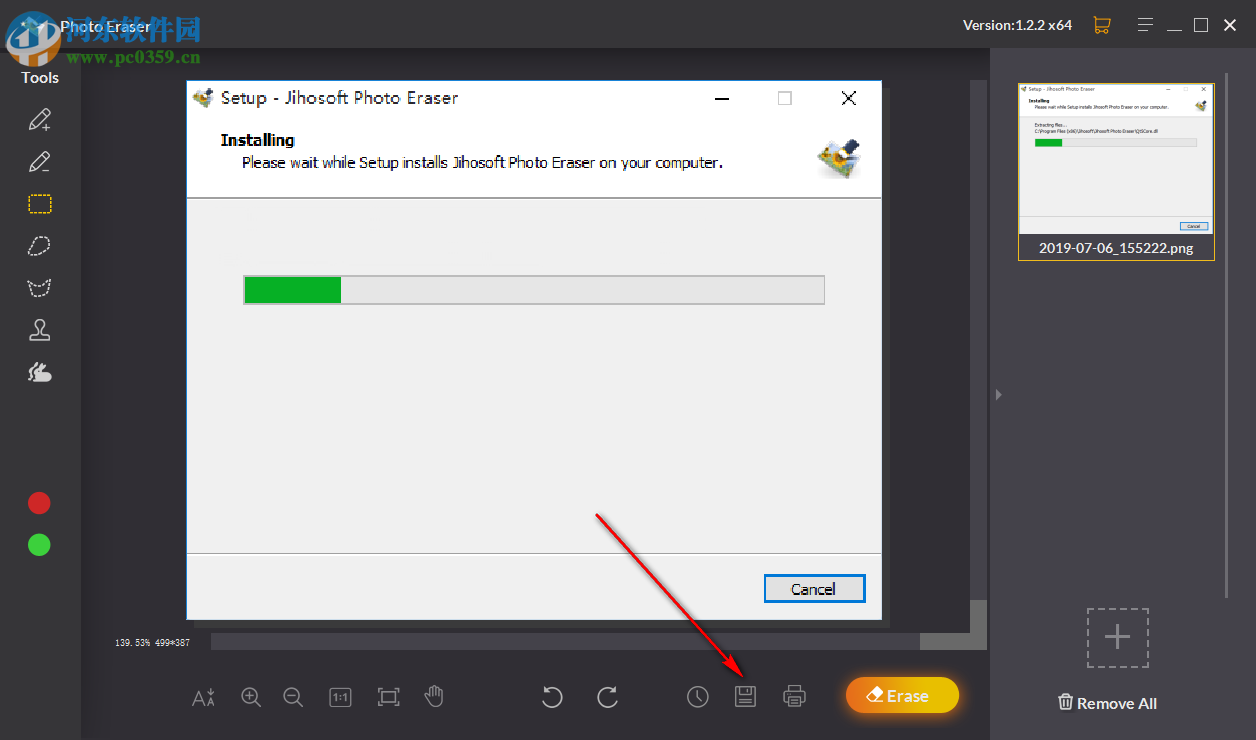
Task: Click Remove All in right panel
Action: point(1106,703)
